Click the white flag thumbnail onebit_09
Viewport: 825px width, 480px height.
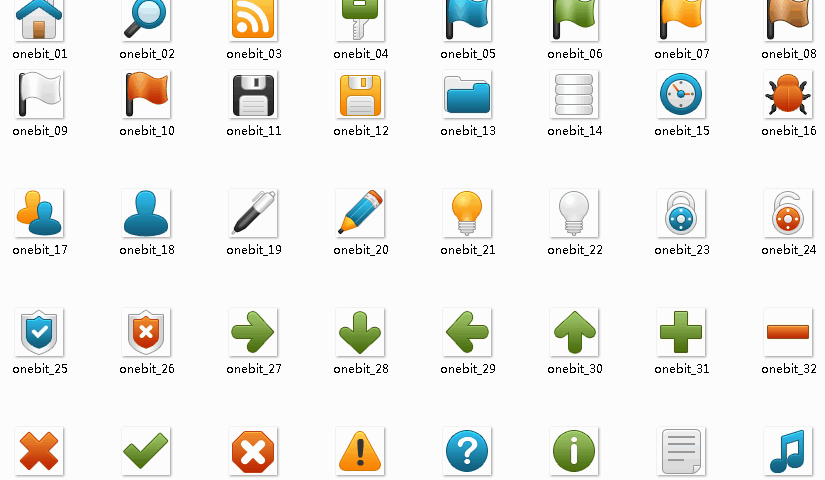click(x=39, y=94)
